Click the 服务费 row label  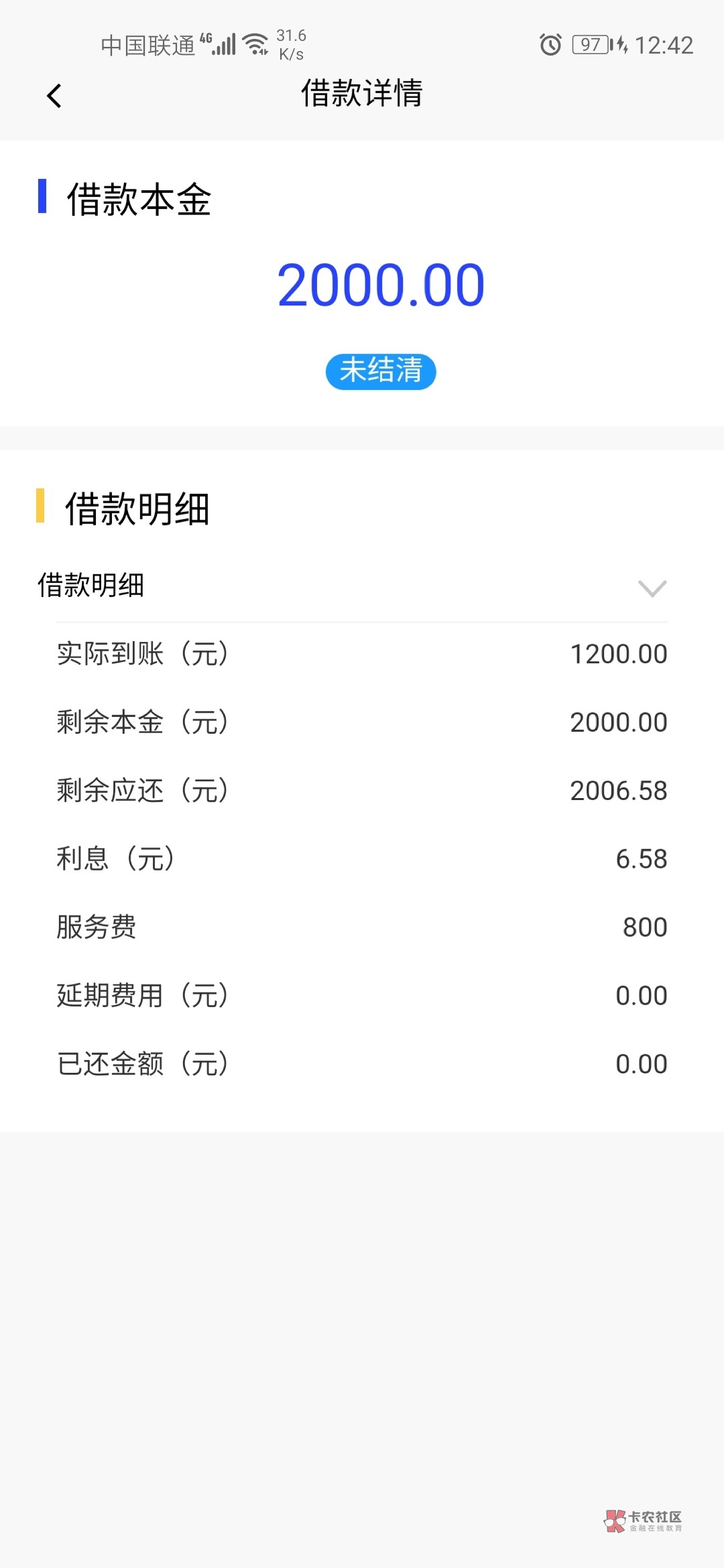[x=97, y=927]
